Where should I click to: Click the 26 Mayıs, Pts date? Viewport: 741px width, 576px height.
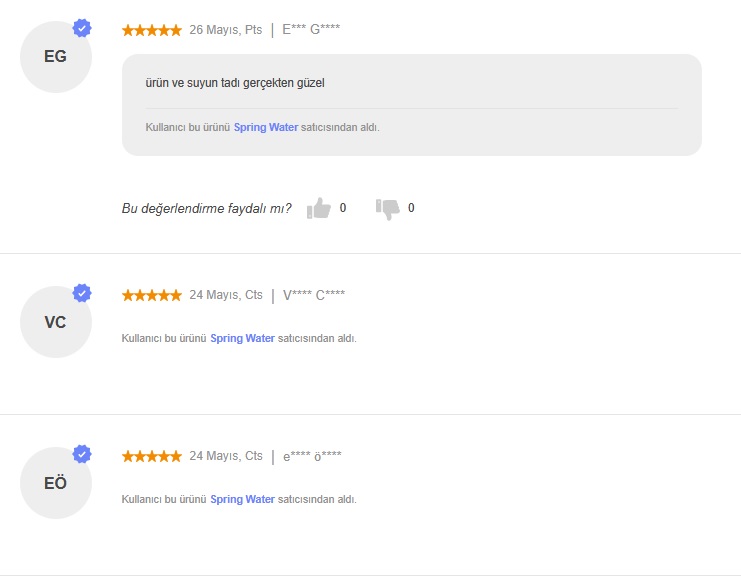(226, 30)
